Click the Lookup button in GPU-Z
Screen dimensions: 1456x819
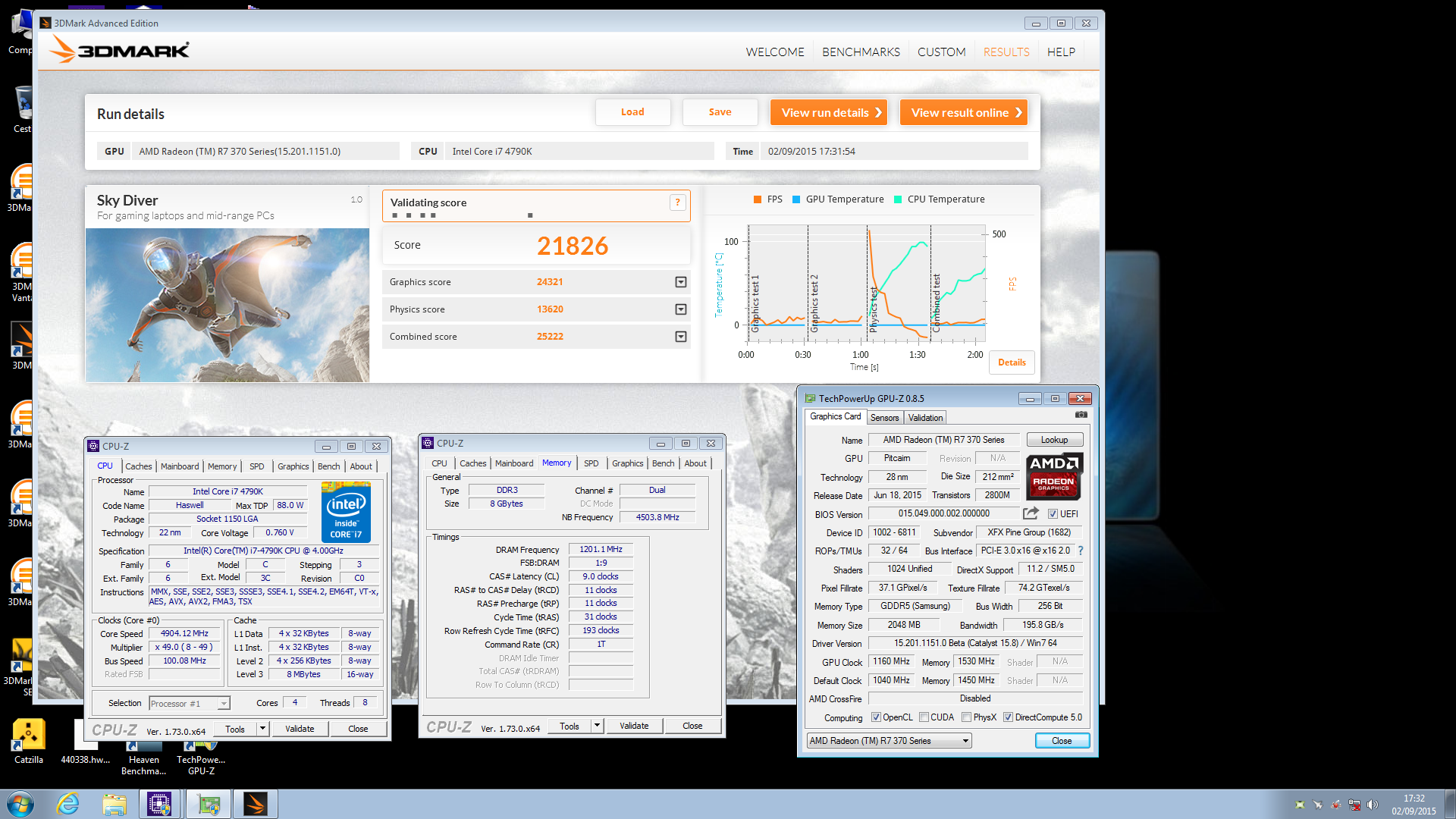coord(1054,440)
